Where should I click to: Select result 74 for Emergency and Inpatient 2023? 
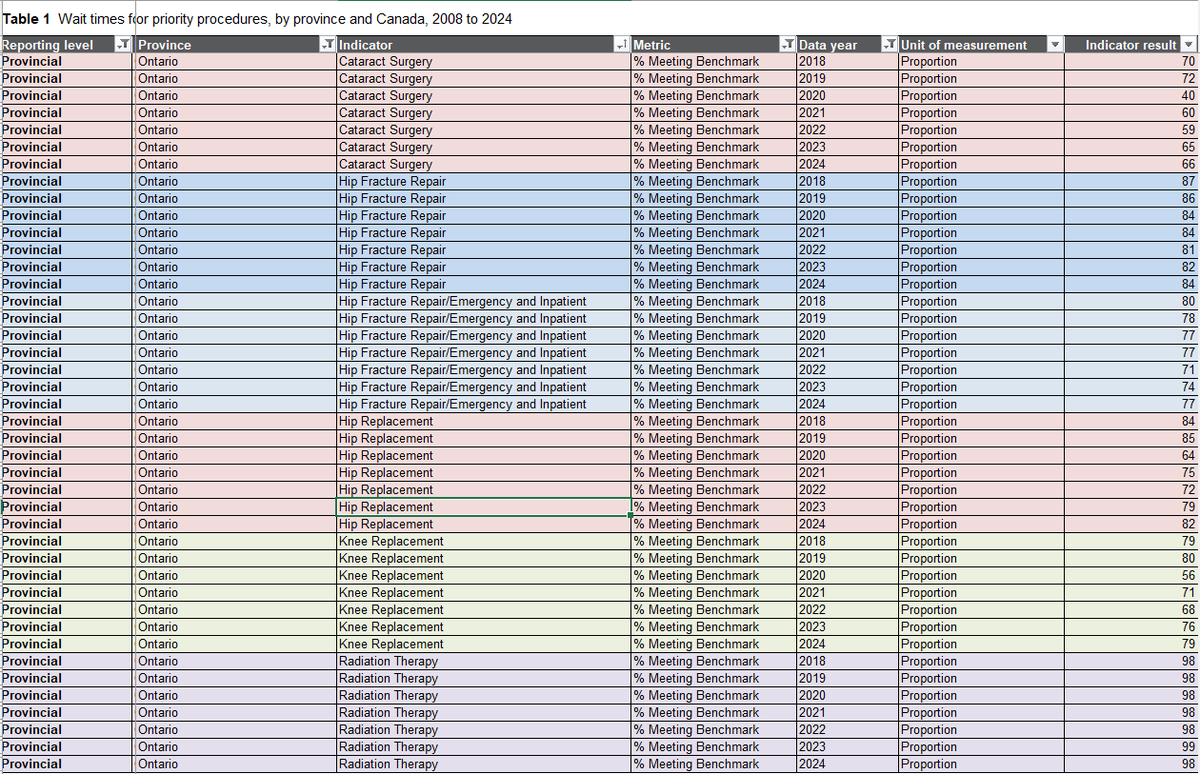(1131, 386)
